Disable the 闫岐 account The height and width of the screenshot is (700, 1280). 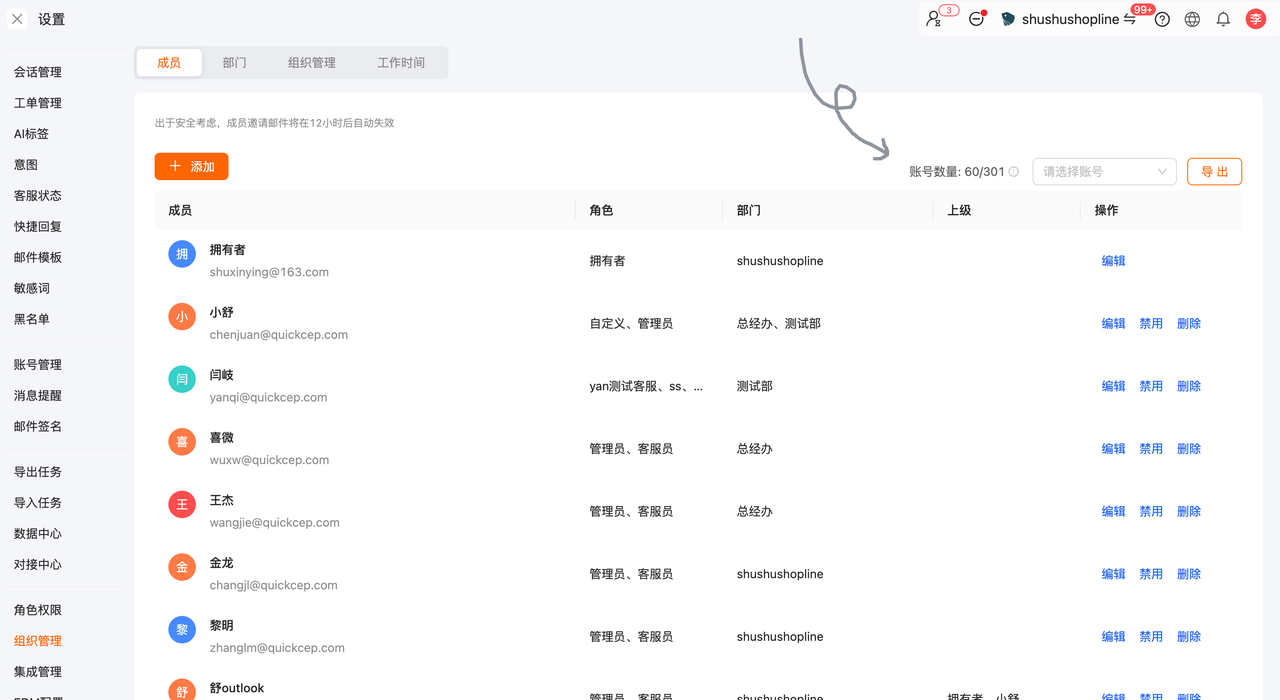tap(1151, 386)
